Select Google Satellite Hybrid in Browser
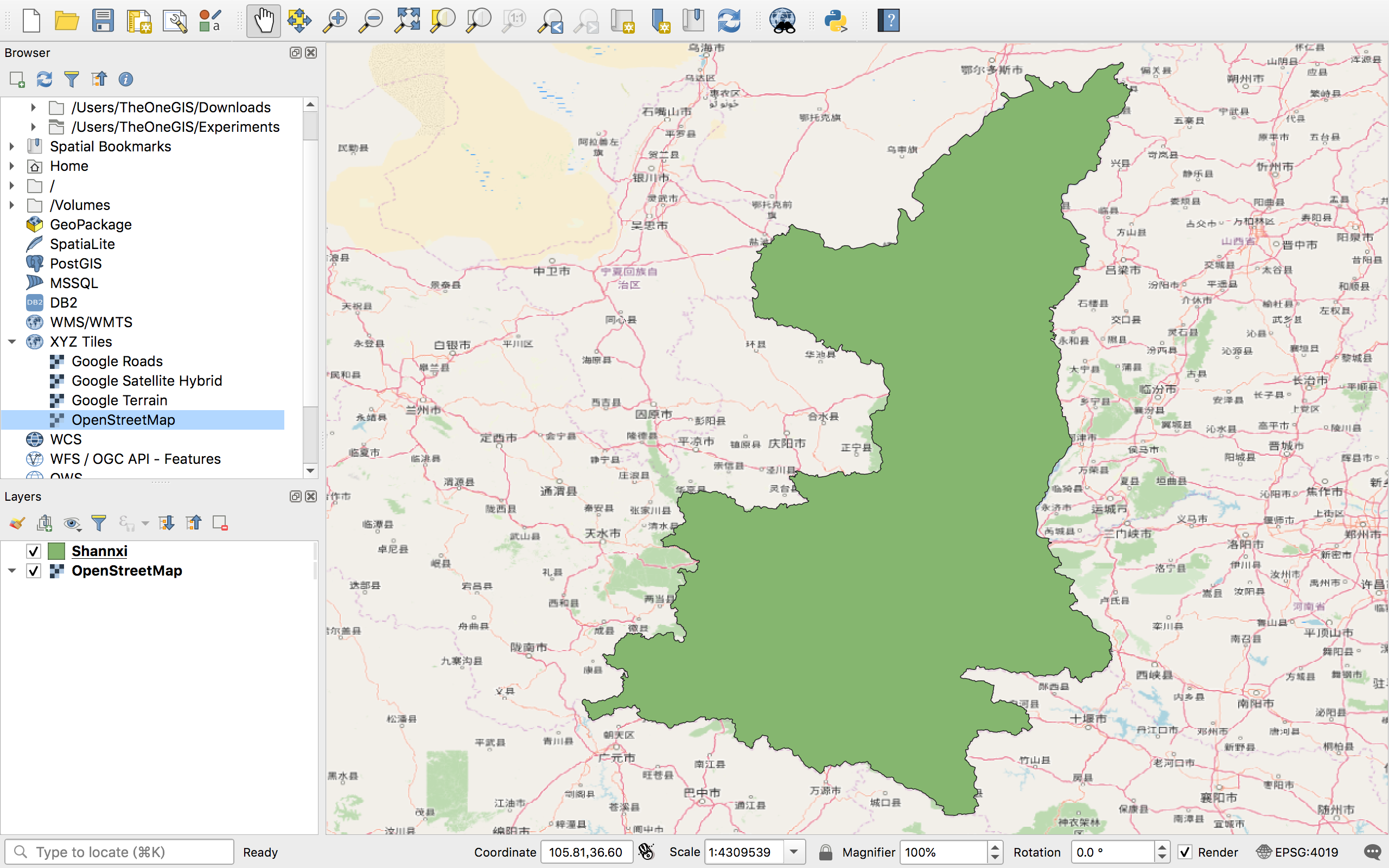 tap(147, 381)
